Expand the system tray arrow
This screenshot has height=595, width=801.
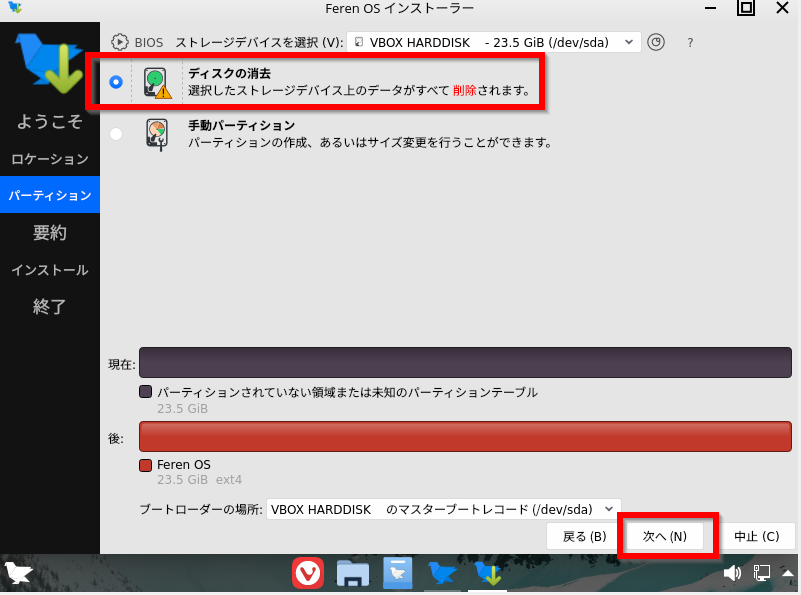788,573
